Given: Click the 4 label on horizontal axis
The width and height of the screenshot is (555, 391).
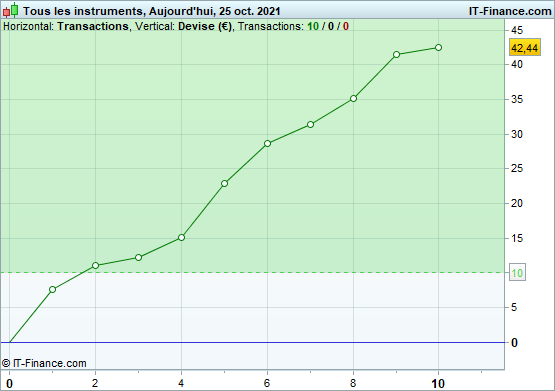Looking at the screenshot, I should pos(181,383).
